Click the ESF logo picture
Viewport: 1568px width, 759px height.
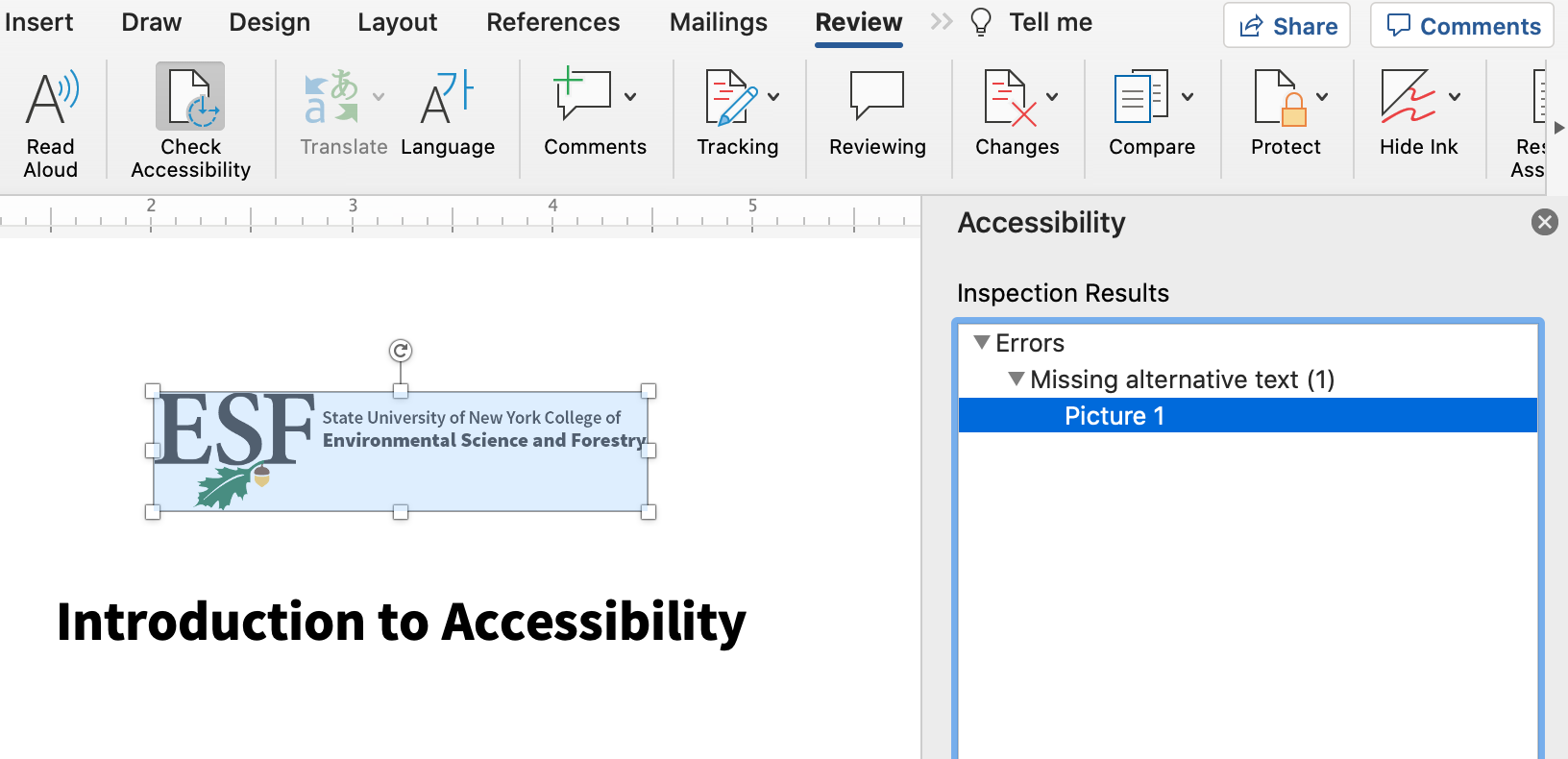coord(401,451)
